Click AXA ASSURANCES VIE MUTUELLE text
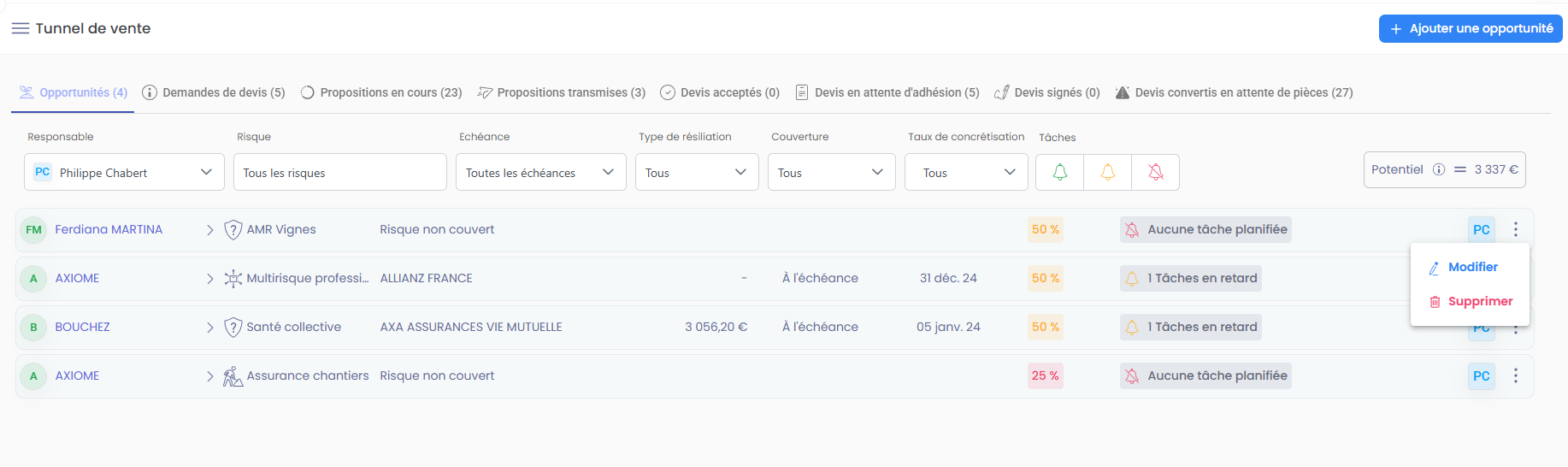Image resolution: width=1568 pixels, height=467 pixels. tap(471, 327)
